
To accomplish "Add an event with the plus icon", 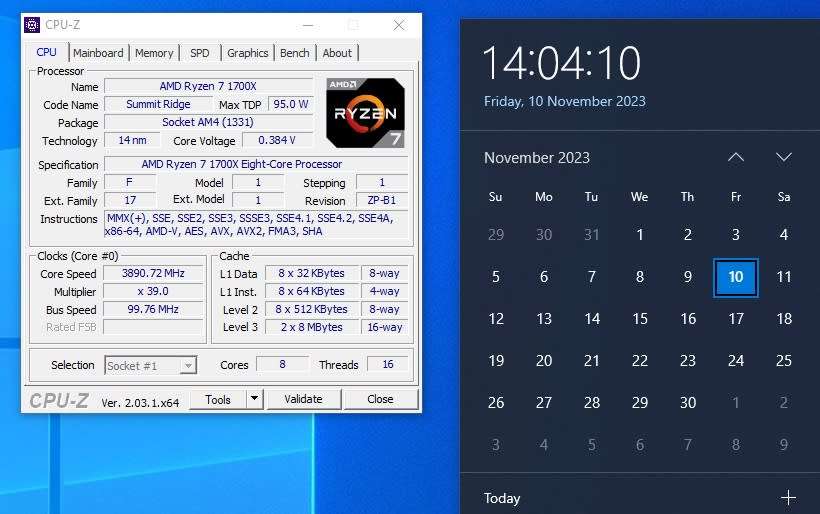I will pos(788,497).
